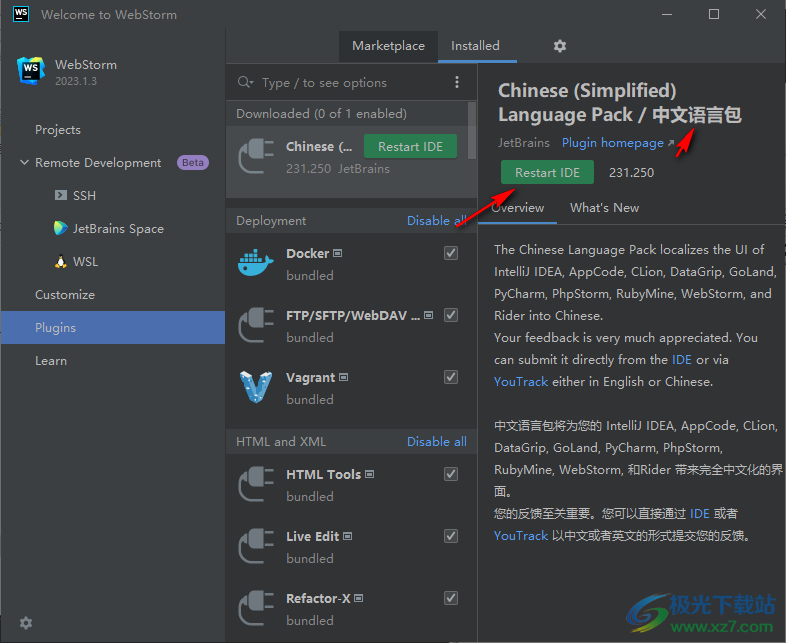Image resolution: width=786 pixels, height=643 pixels.
Task: Click the search magnifier icon
Action: point(245,82)
